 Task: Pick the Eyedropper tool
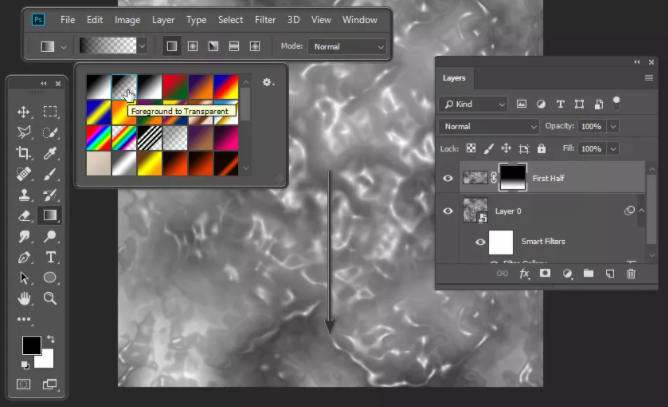50,153
